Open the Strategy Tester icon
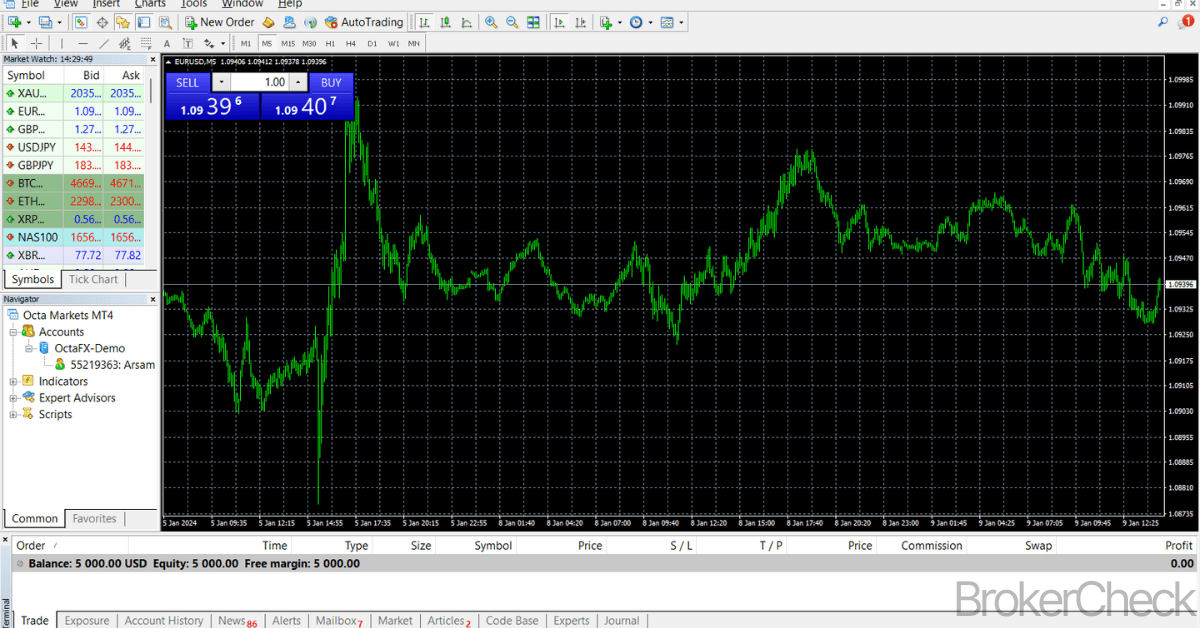This screenshot has height=628, width=1200. click(x=165, y=22)
